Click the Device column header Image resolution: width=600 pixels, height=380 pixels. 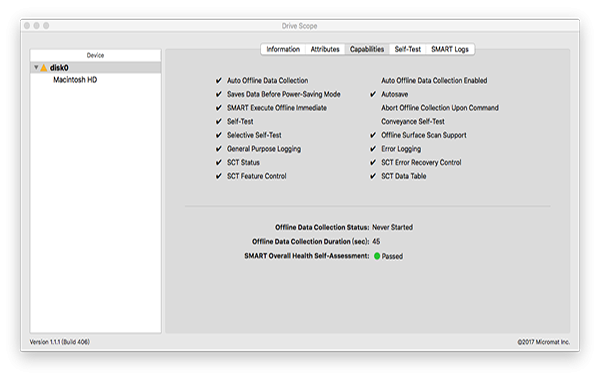pyautogui.click(x=96, y=55)
